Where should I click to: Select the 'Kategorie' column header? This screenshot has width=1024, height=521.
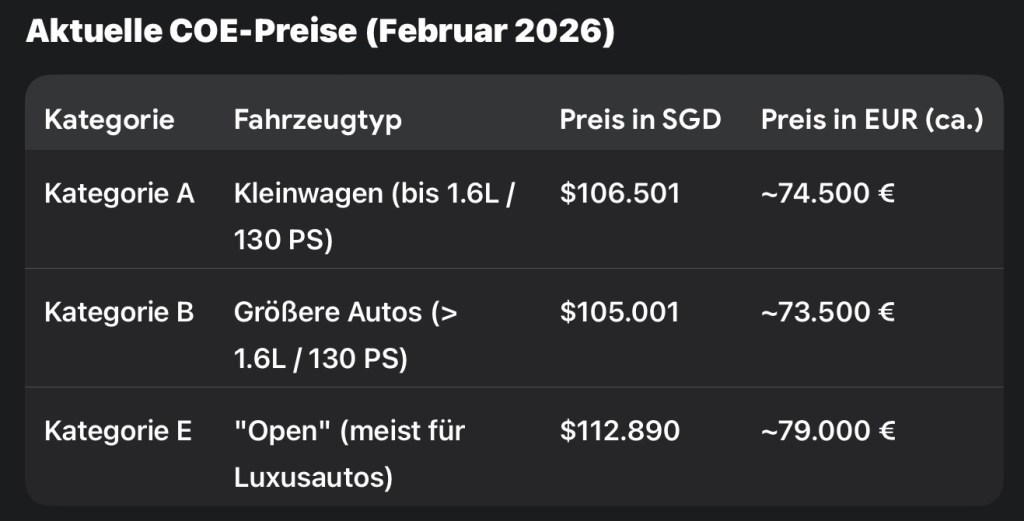(x=109, y=120)
